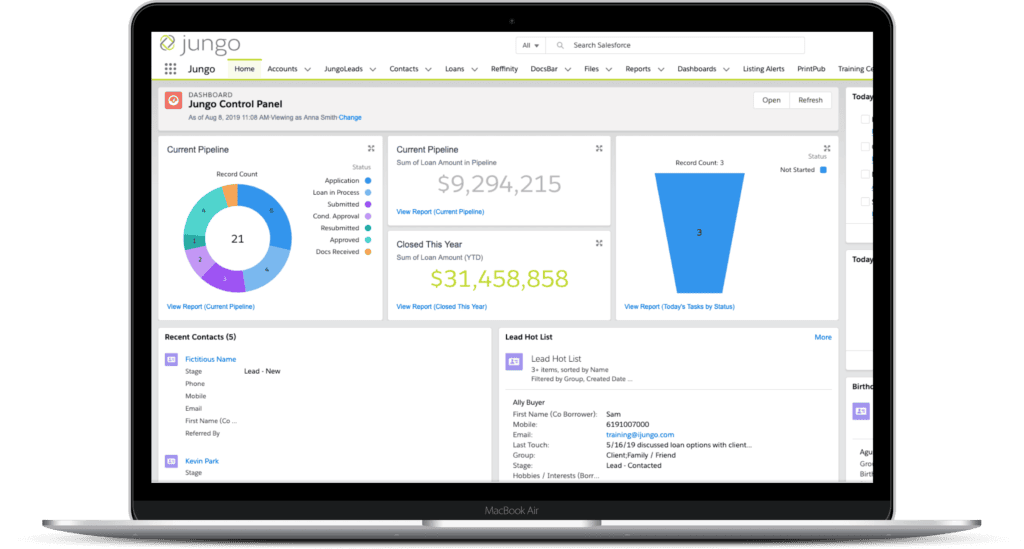Screen dimensions: 1024x549
Task: Select the Home tab
Action: (244, 69)
